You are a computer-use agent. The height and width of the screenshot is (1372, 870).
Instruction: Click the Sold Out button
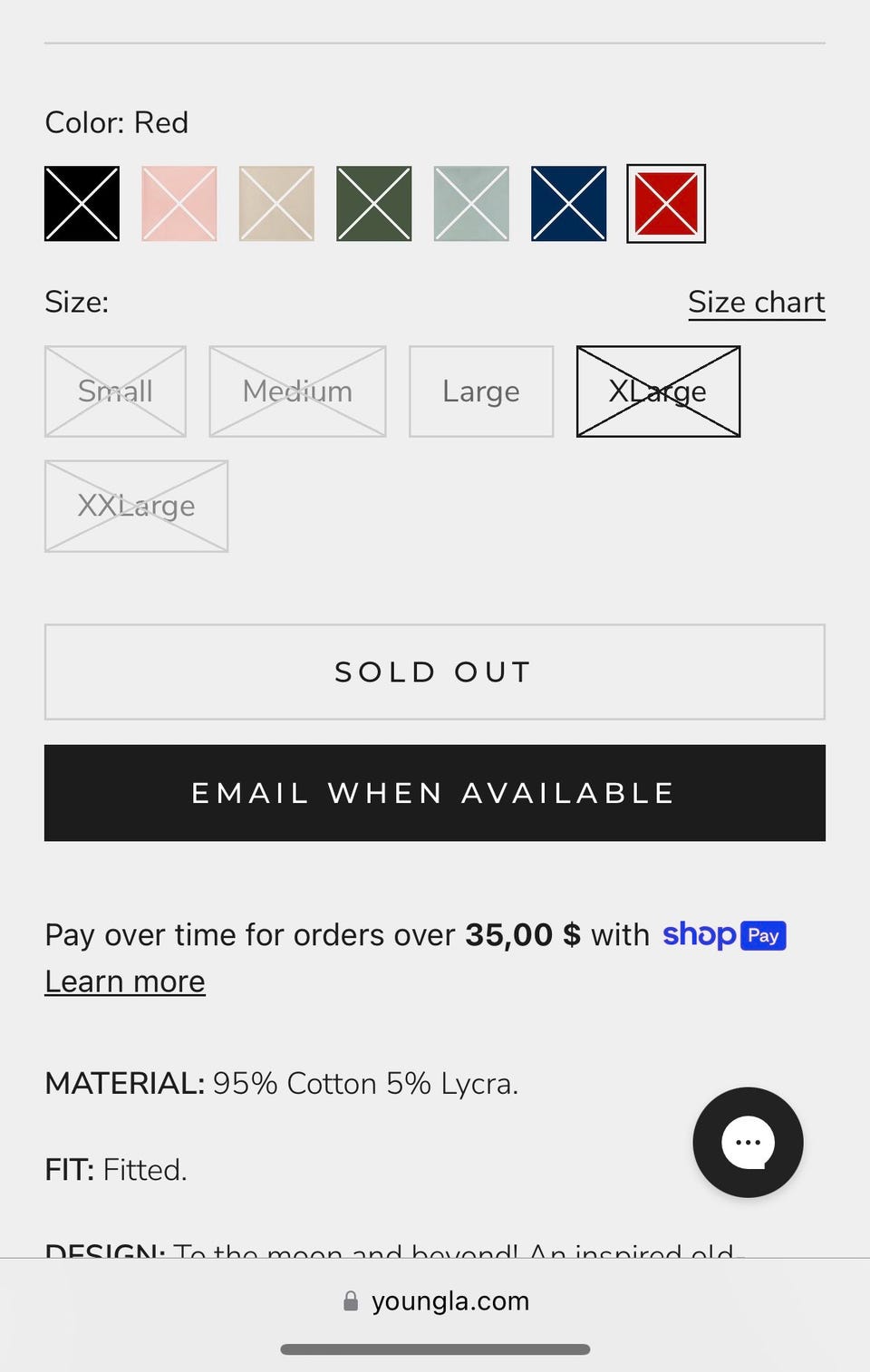435,672
